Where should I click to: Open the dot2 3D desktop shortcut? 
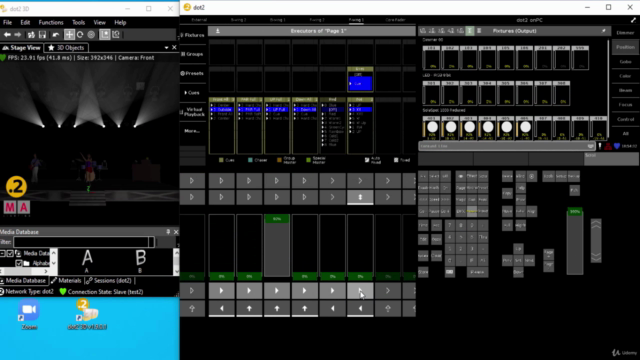pos(87,314)
